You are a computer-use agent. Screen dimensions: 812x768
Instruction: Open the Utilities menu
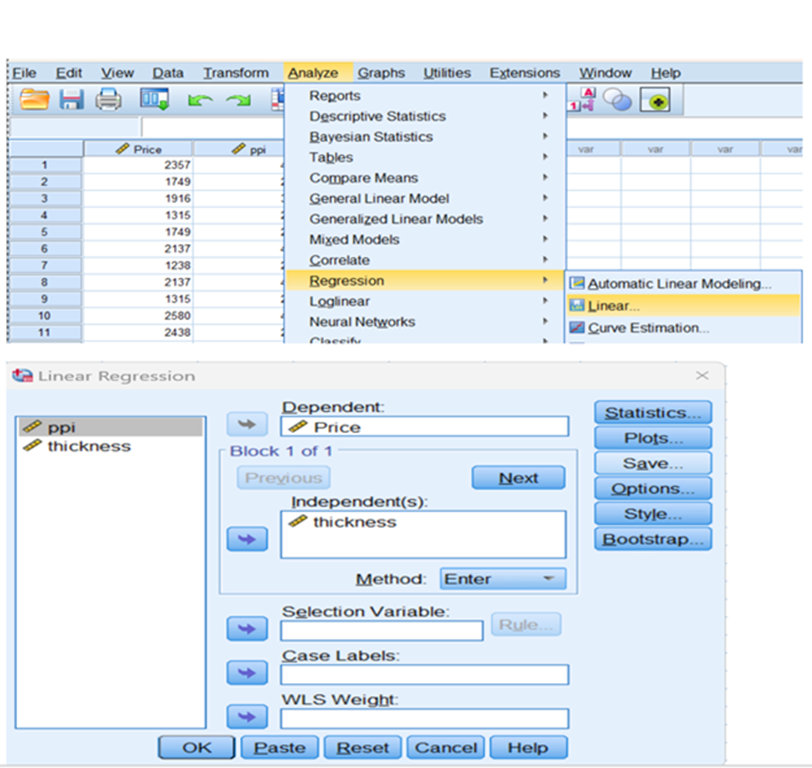447,73
